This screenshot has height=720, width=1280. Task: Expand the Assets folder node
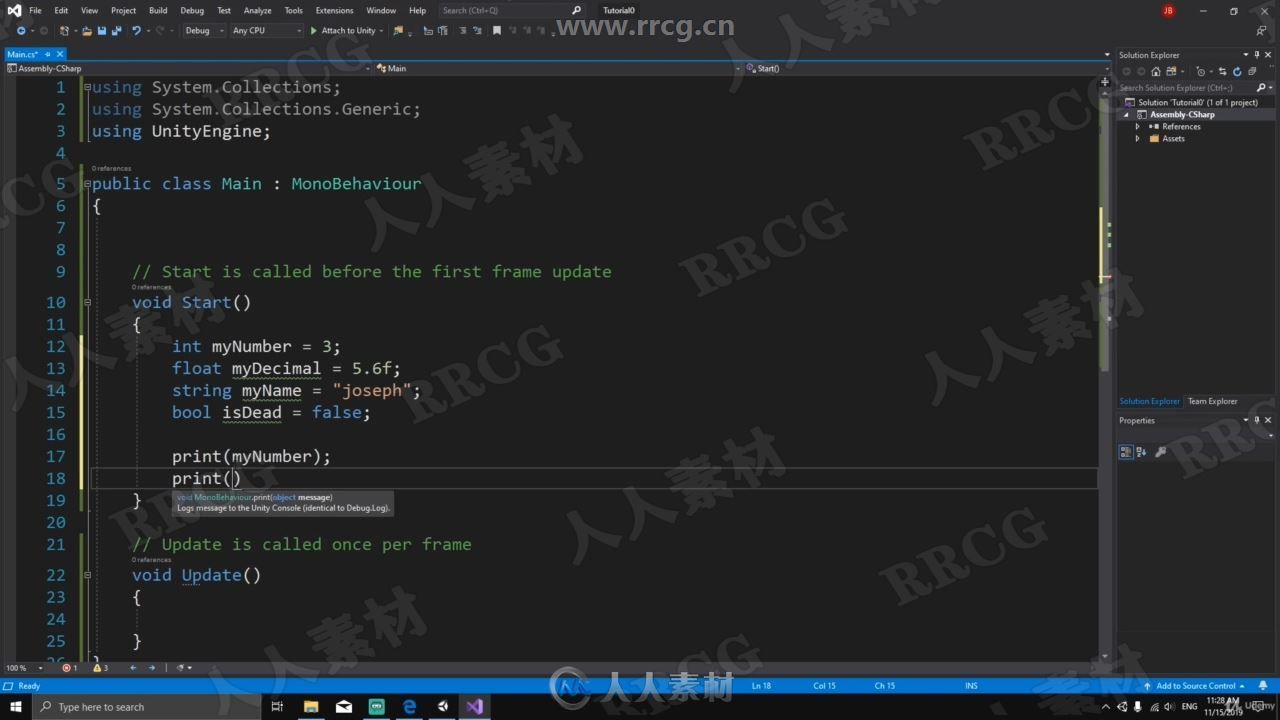click(x=1137, y=139)
